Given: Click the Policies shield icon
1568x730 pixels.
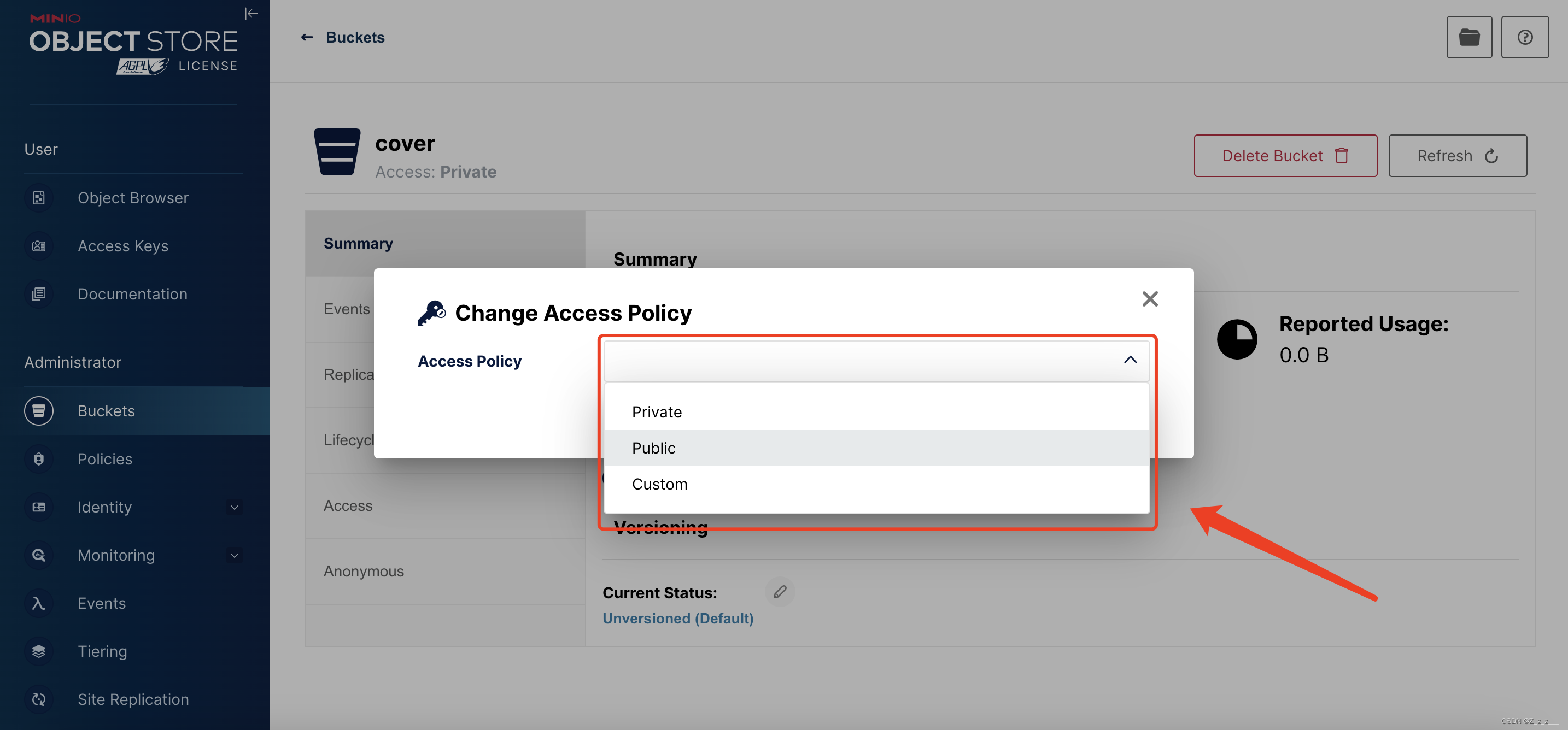Looking at the screenshot, I should pos(39,458).
